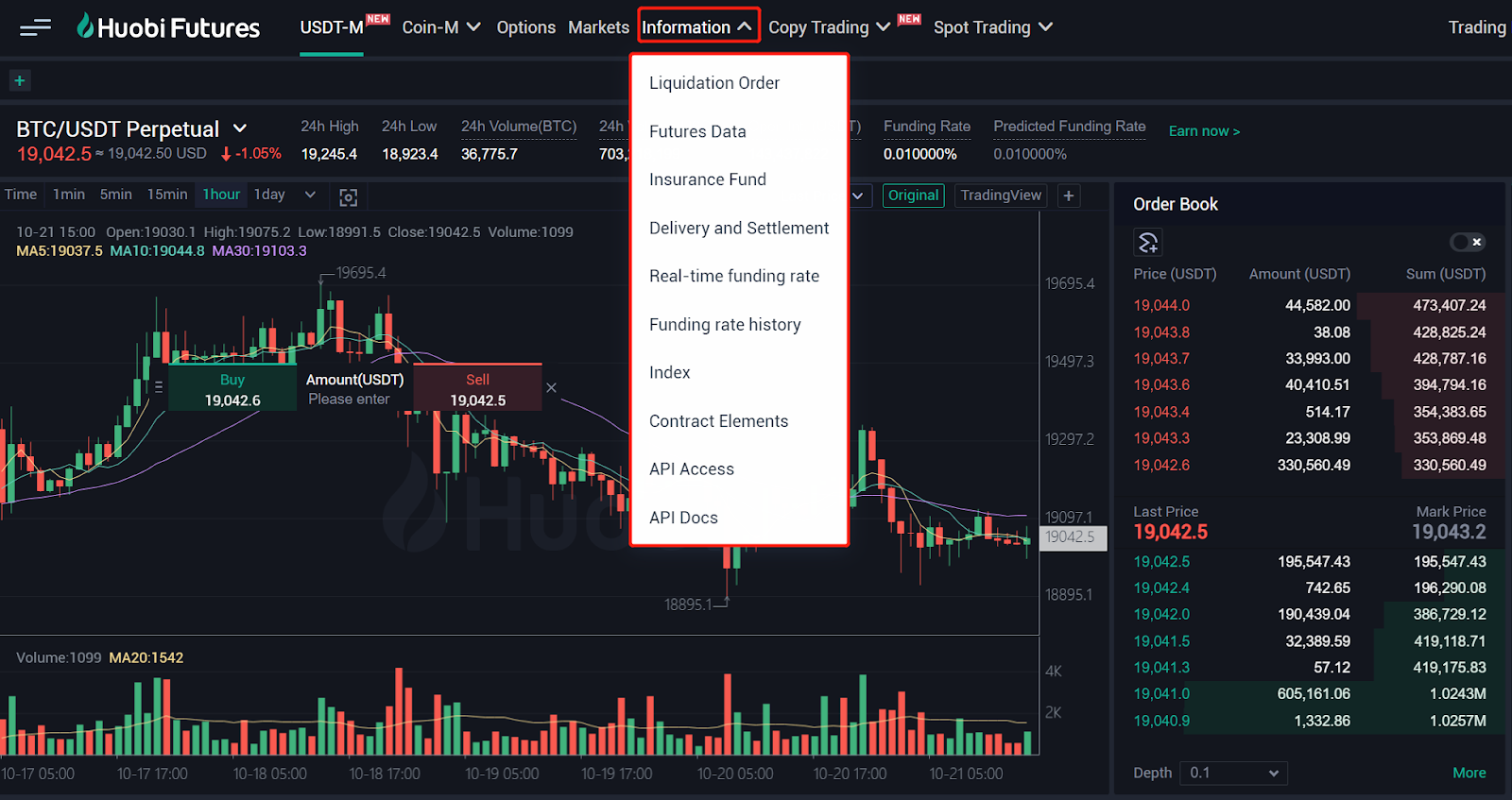Click the Sell 19,042.5 button
Image resolution: width=1512 pixels, height=800 pixels.
(478, 388)
